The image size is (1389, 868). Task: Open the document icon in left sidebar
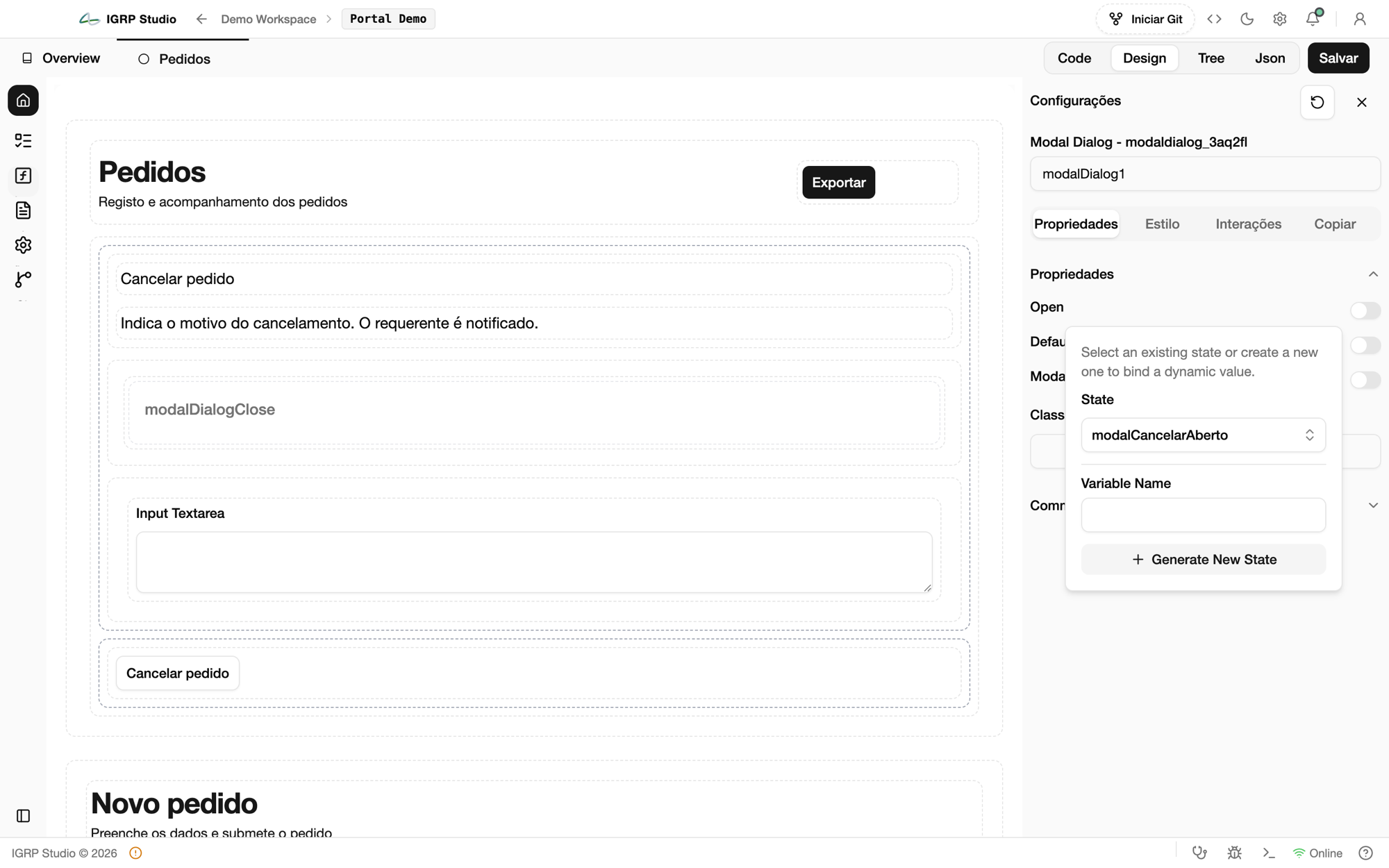tap(23, 210)
